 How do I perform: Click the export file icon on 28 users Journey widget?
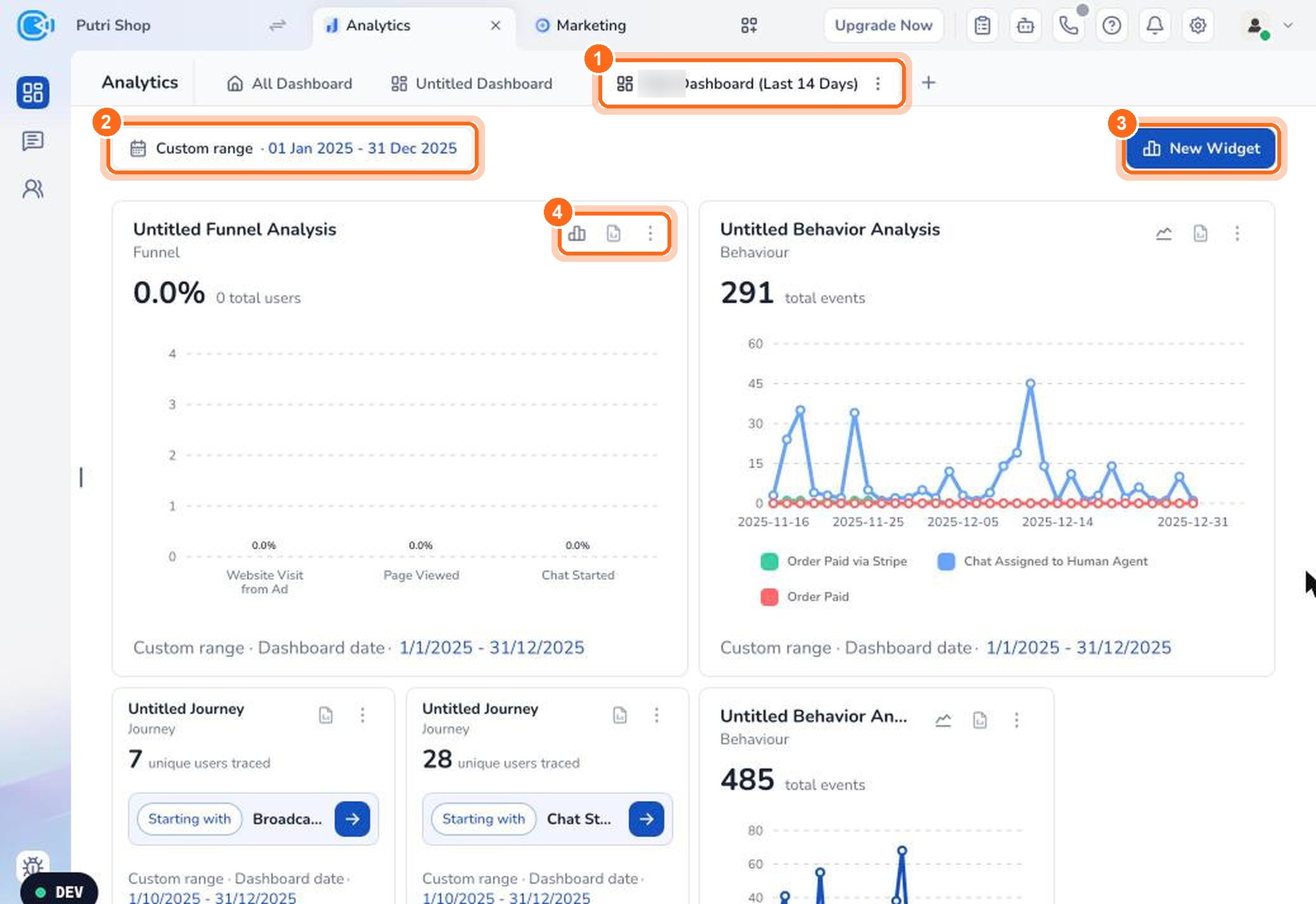pos(620,715)
